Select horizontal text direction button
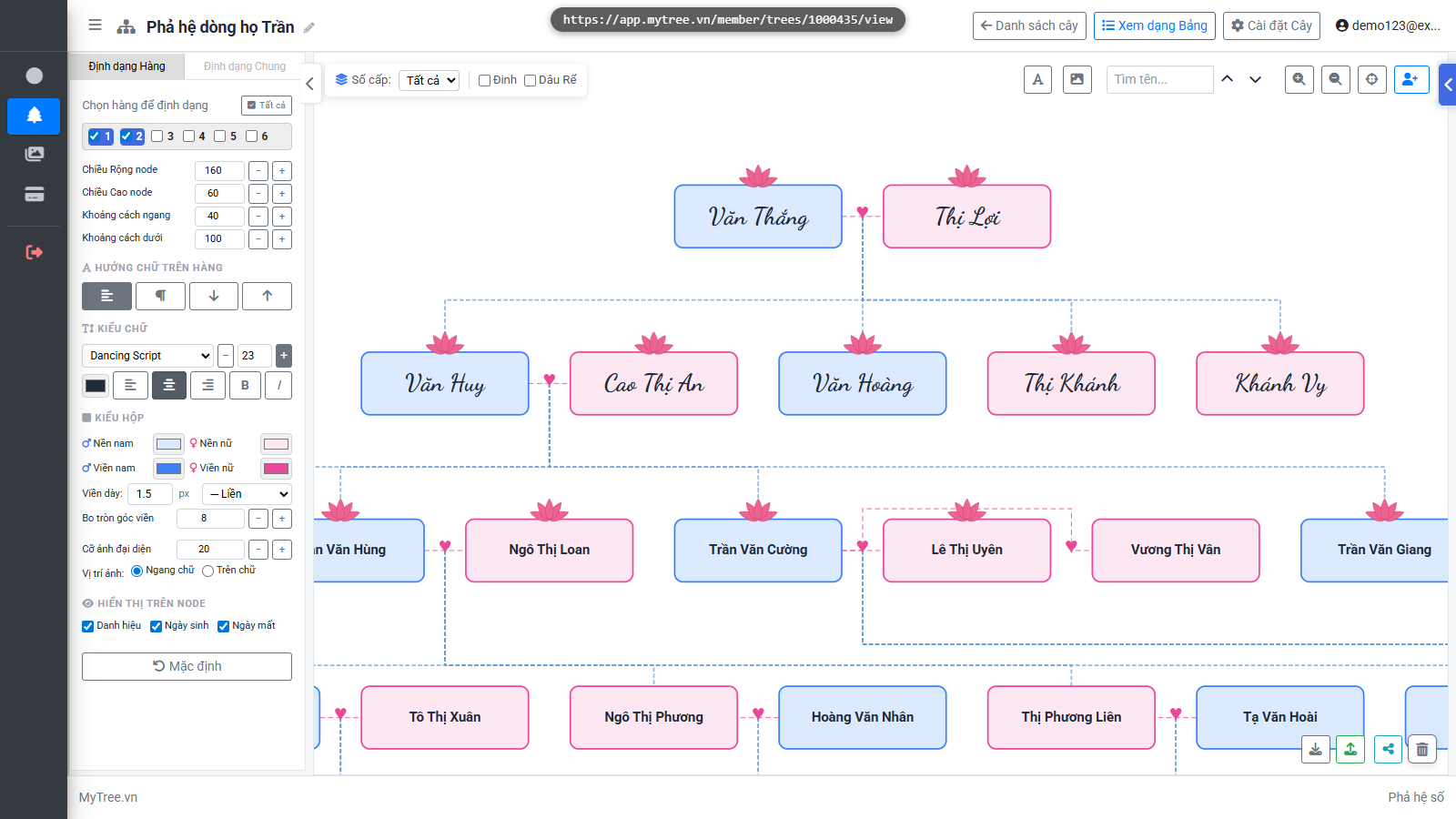The image size is (1456, 819). click(x=106, y=296)
